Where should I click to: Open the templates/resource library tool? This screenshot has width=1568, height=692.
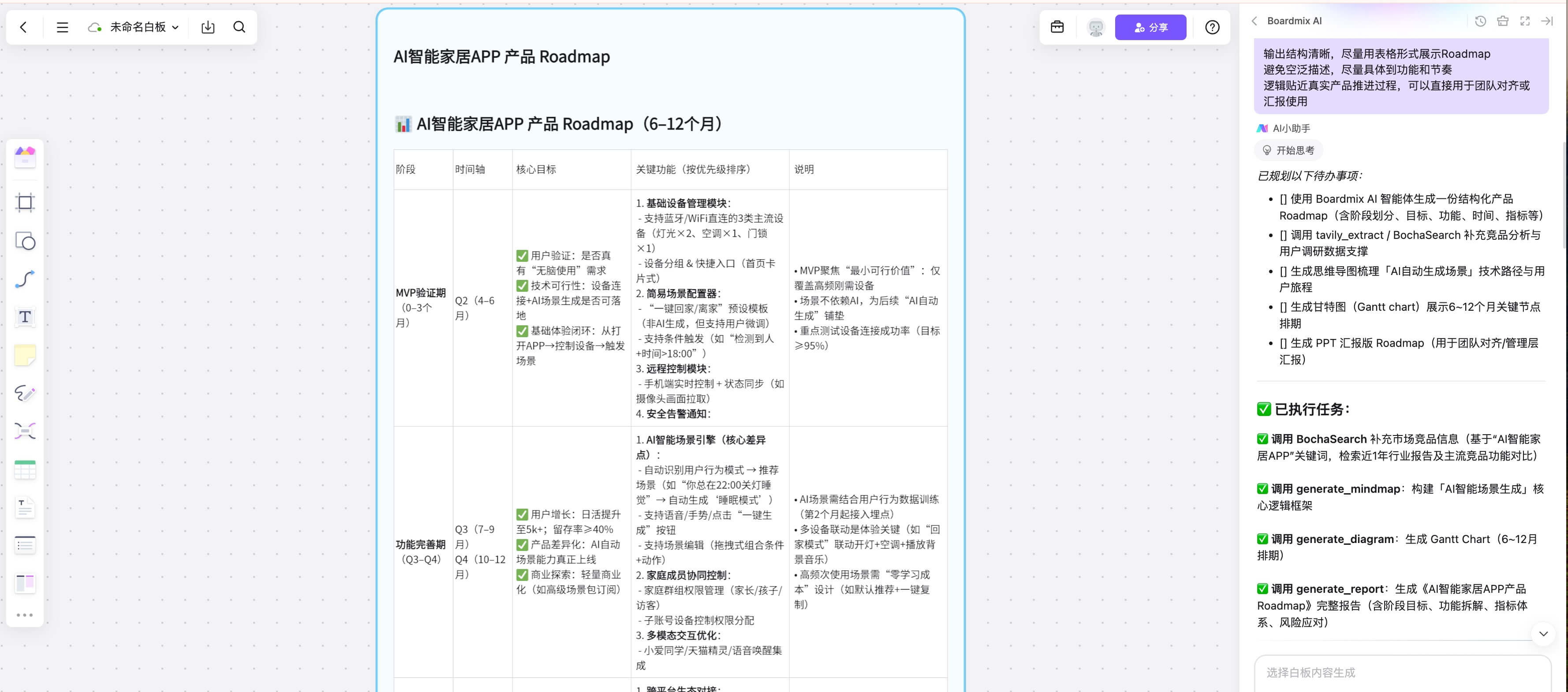pyautogui.click(x=25, y=158)
